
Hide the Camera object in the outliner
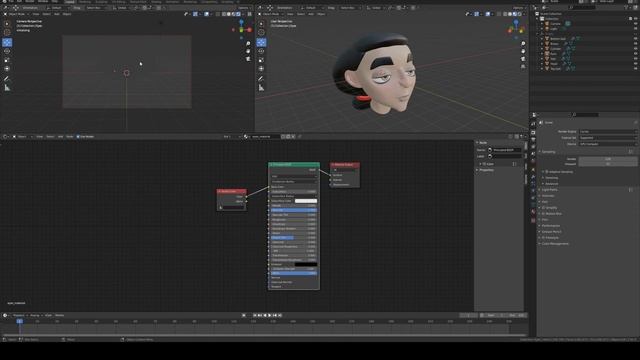point(635,24)
